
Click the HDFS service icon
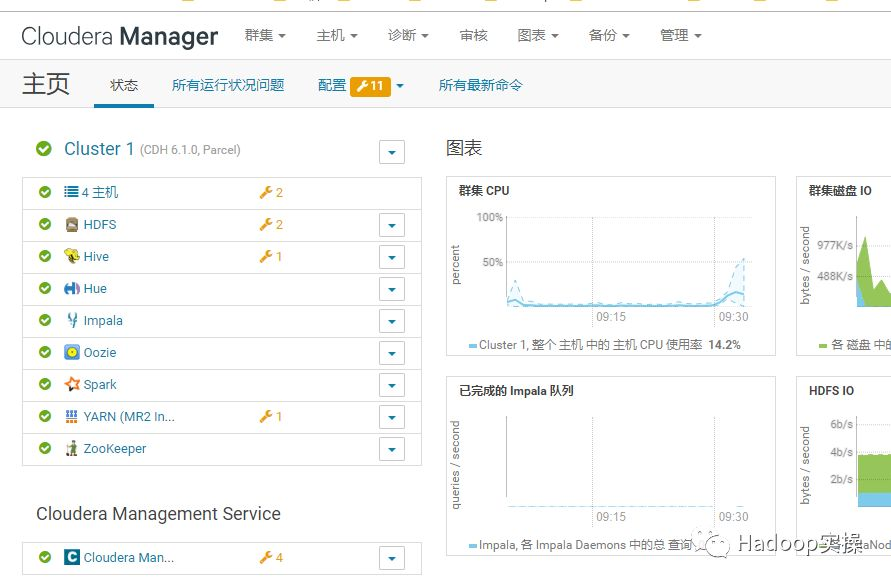[72, 224]
